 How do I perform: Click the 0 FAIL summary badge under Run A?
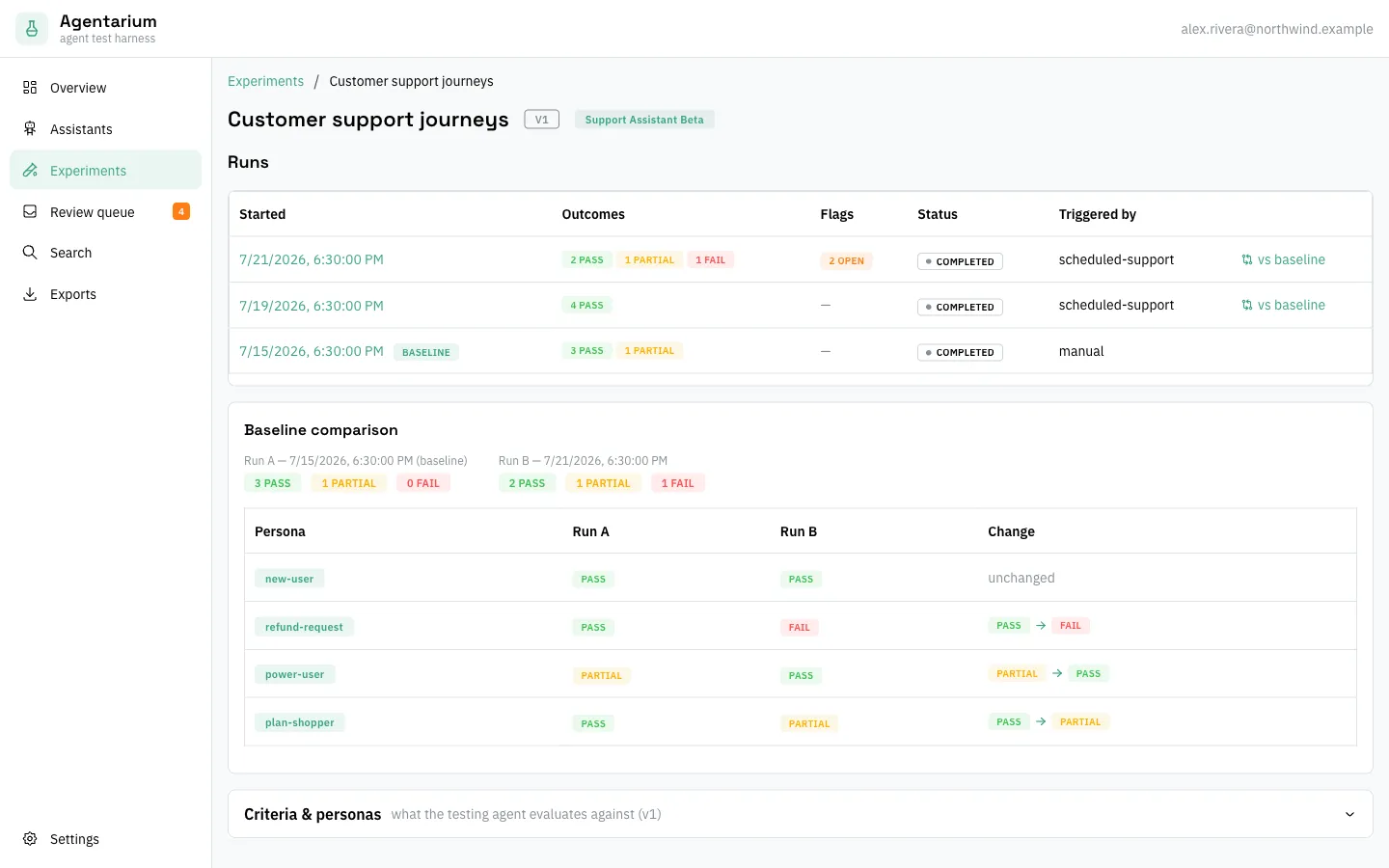pyautogui.click(x=422, y=483)
